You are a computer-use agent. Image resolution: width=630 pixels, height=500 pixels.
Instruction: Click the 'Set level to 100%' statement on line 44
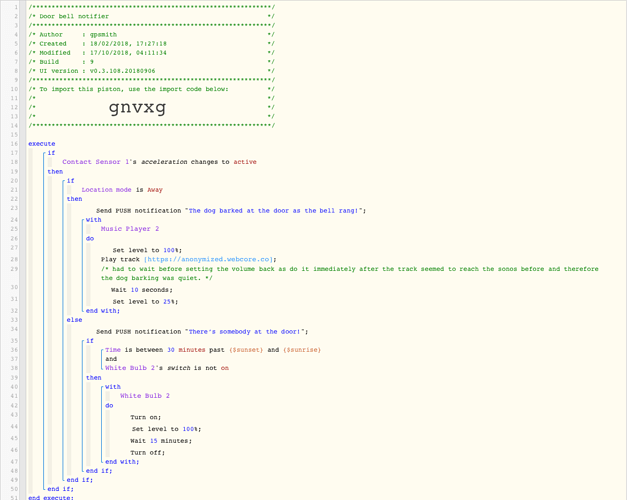point(166,429)
